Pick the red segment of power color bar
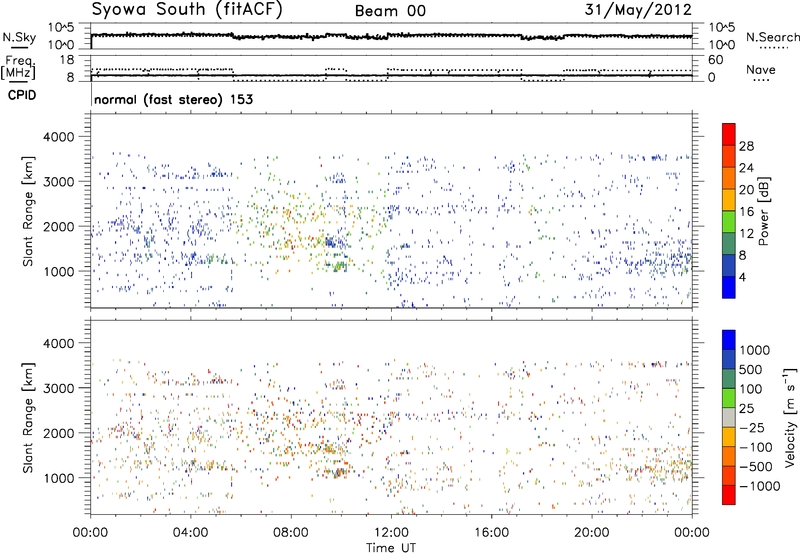The width and height of the screenshot is (800, 554). click(x=729, y=134)
